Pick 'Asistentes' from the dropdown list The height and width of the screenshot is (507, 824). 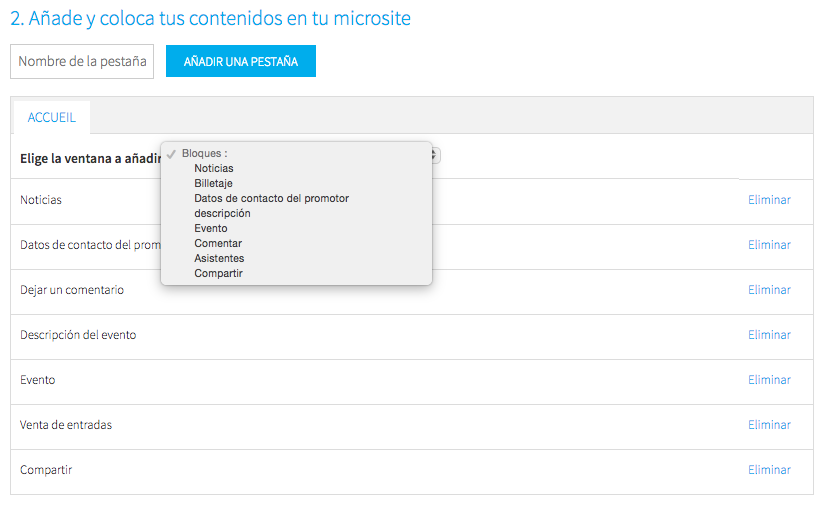point(219,258)
